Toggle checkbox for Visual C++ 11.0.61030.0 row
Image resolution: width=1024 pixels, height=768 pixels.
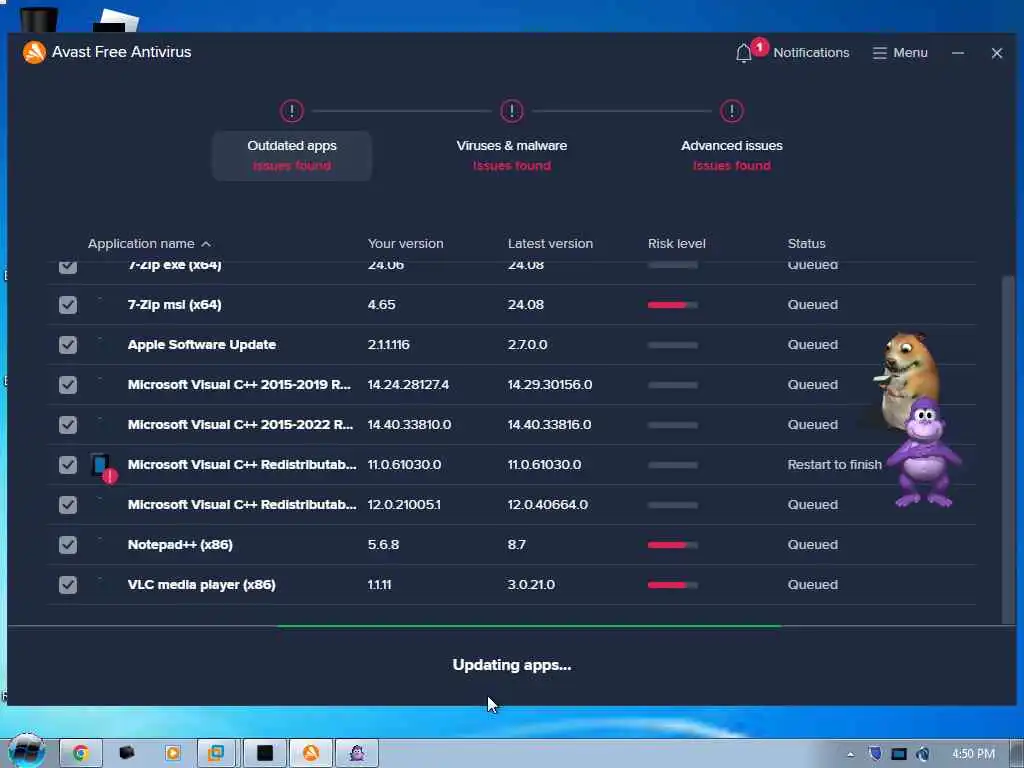[x=68, y=465]
